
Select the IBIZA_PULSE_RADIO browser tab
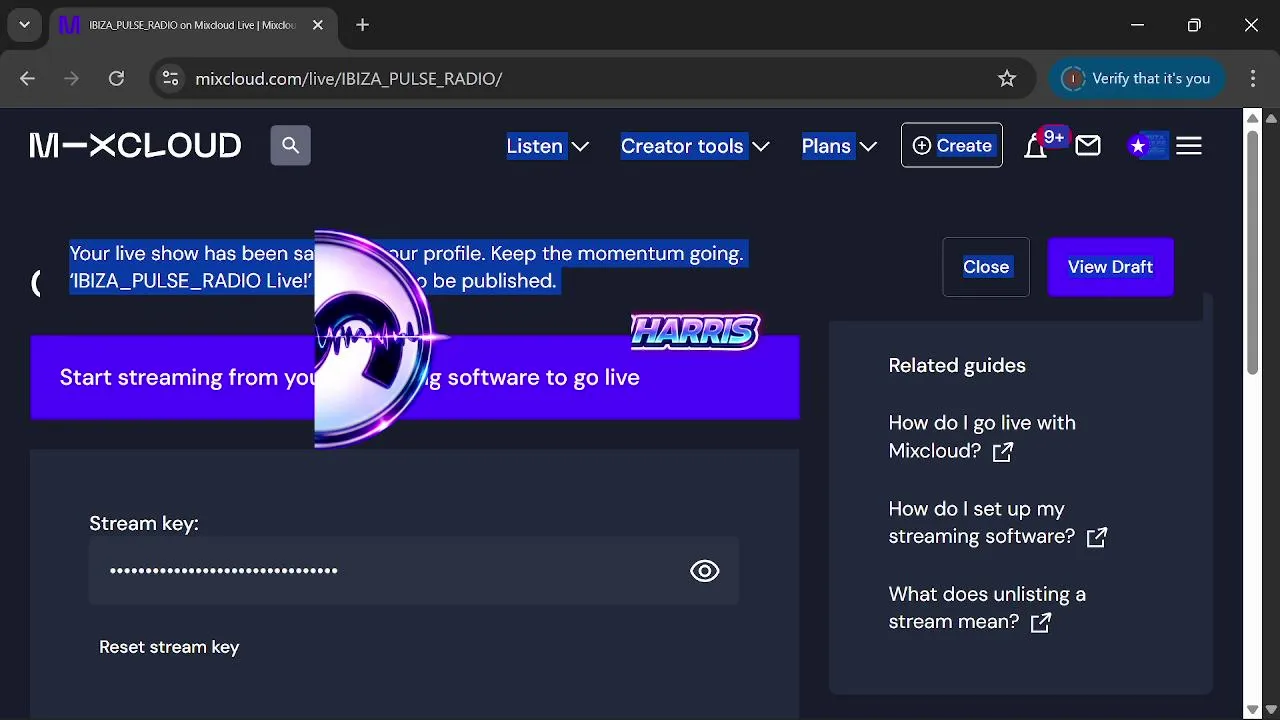(195, 25)
